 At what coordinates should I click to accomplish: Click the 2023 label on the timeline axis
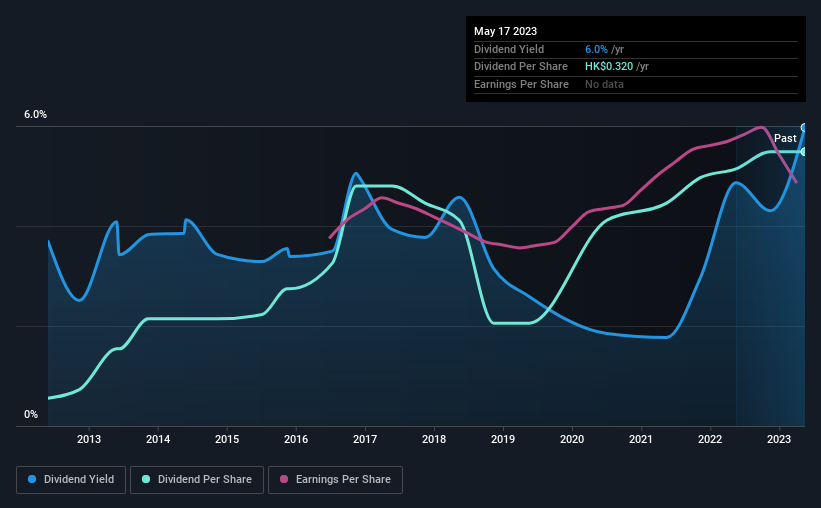click(779, 439)
